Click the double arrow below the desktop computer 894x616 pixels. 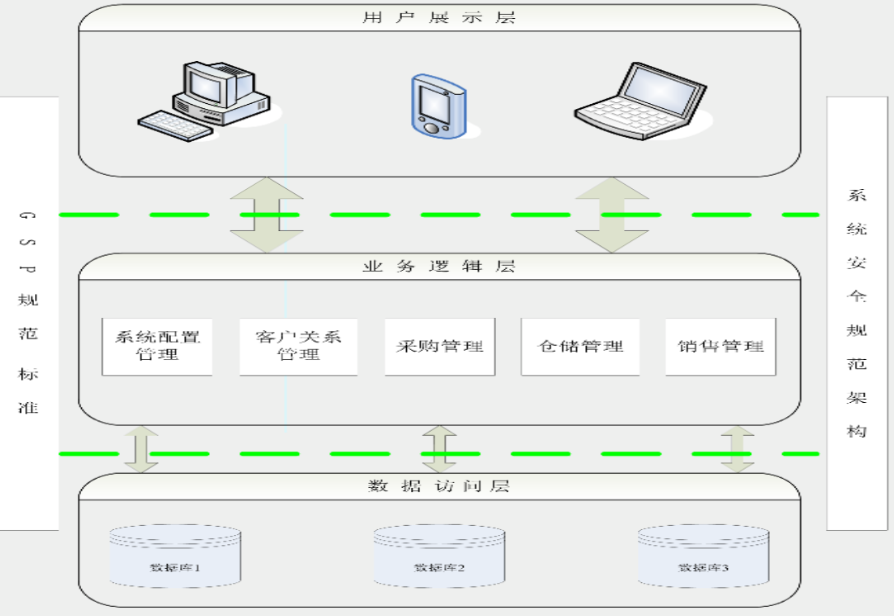coord(266,214)
